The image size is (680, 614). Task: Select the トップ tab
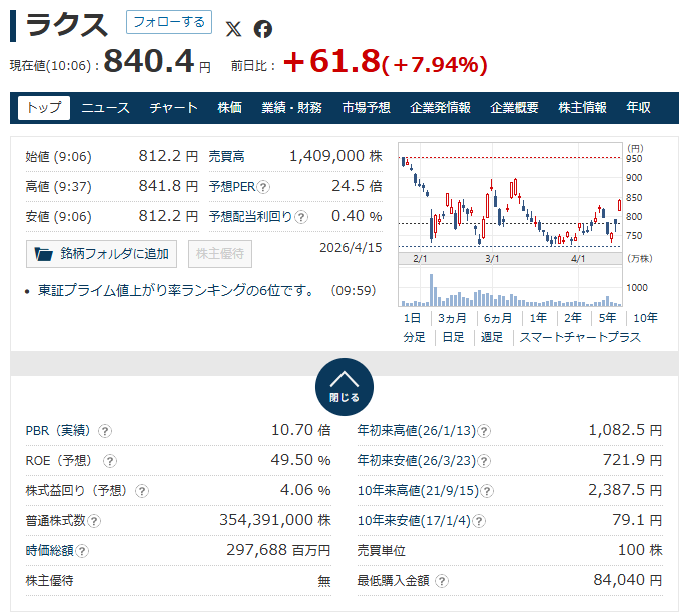click(44, 108)
